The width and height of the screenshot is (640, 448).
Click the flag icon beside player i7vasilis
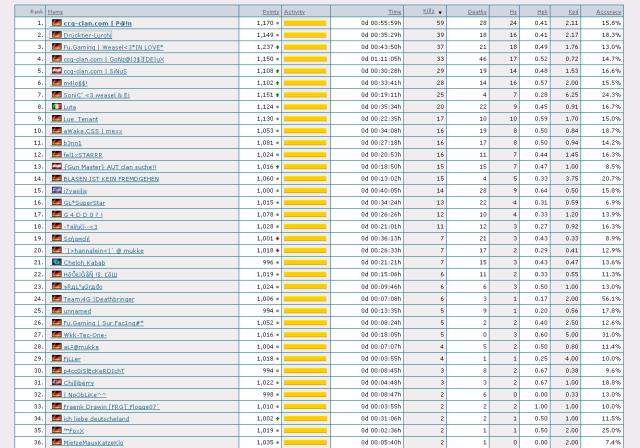[56, 190]
